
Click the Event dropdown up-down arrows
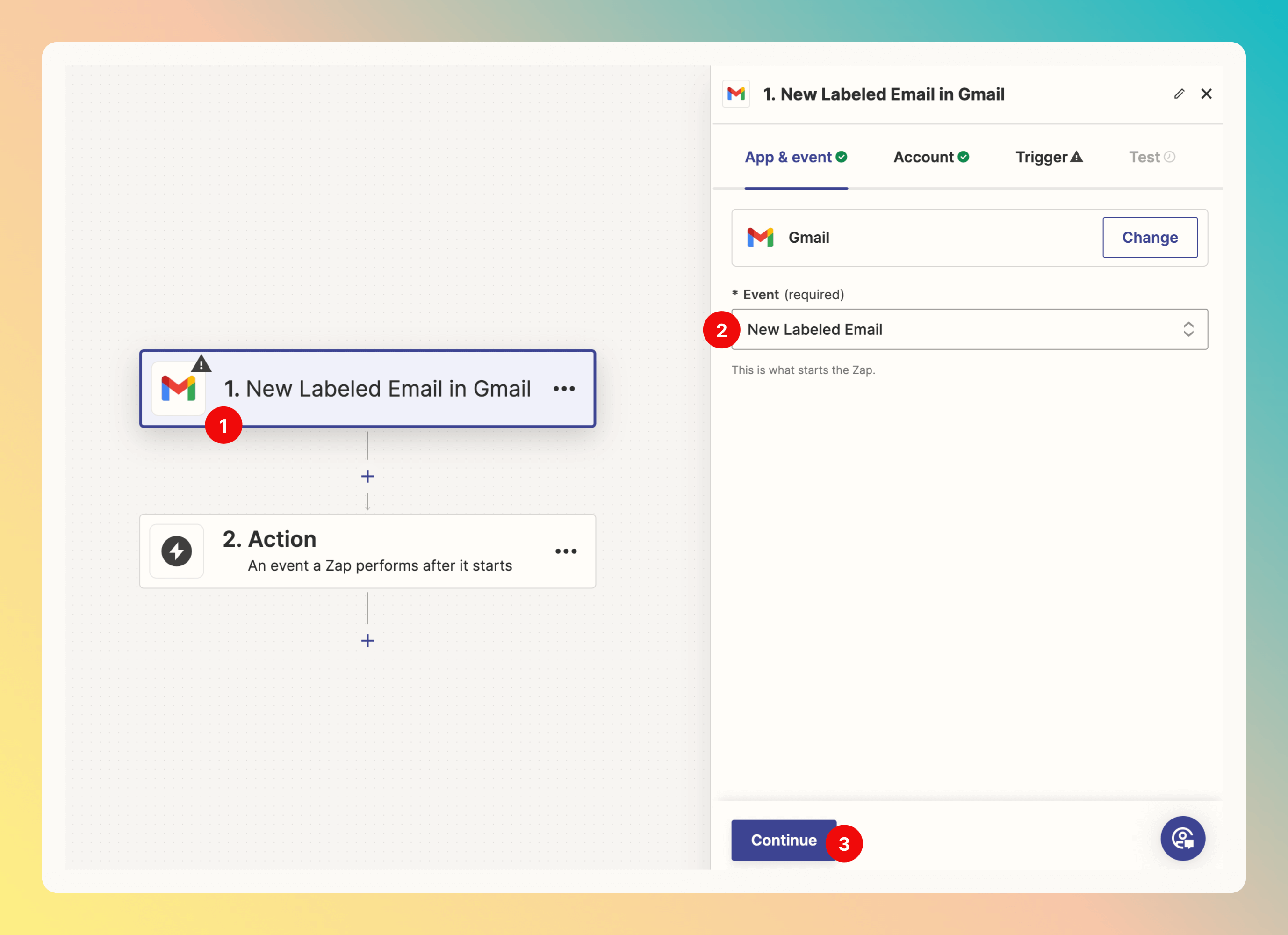pyautogui.click(x=1188, y=329)
